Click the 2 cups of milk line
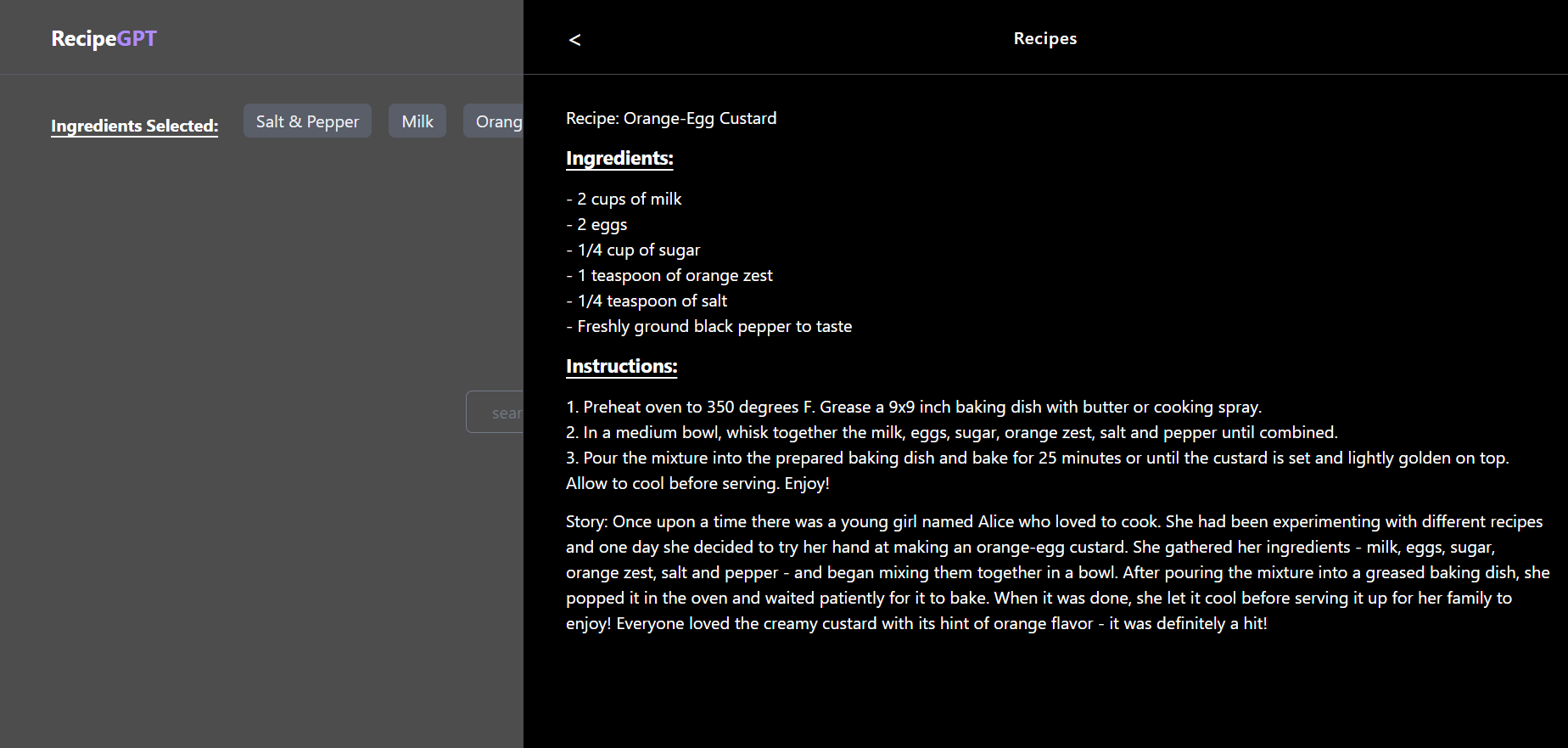Image resolution: width=1568 pixels, height=748 pixels. (624, 199)
